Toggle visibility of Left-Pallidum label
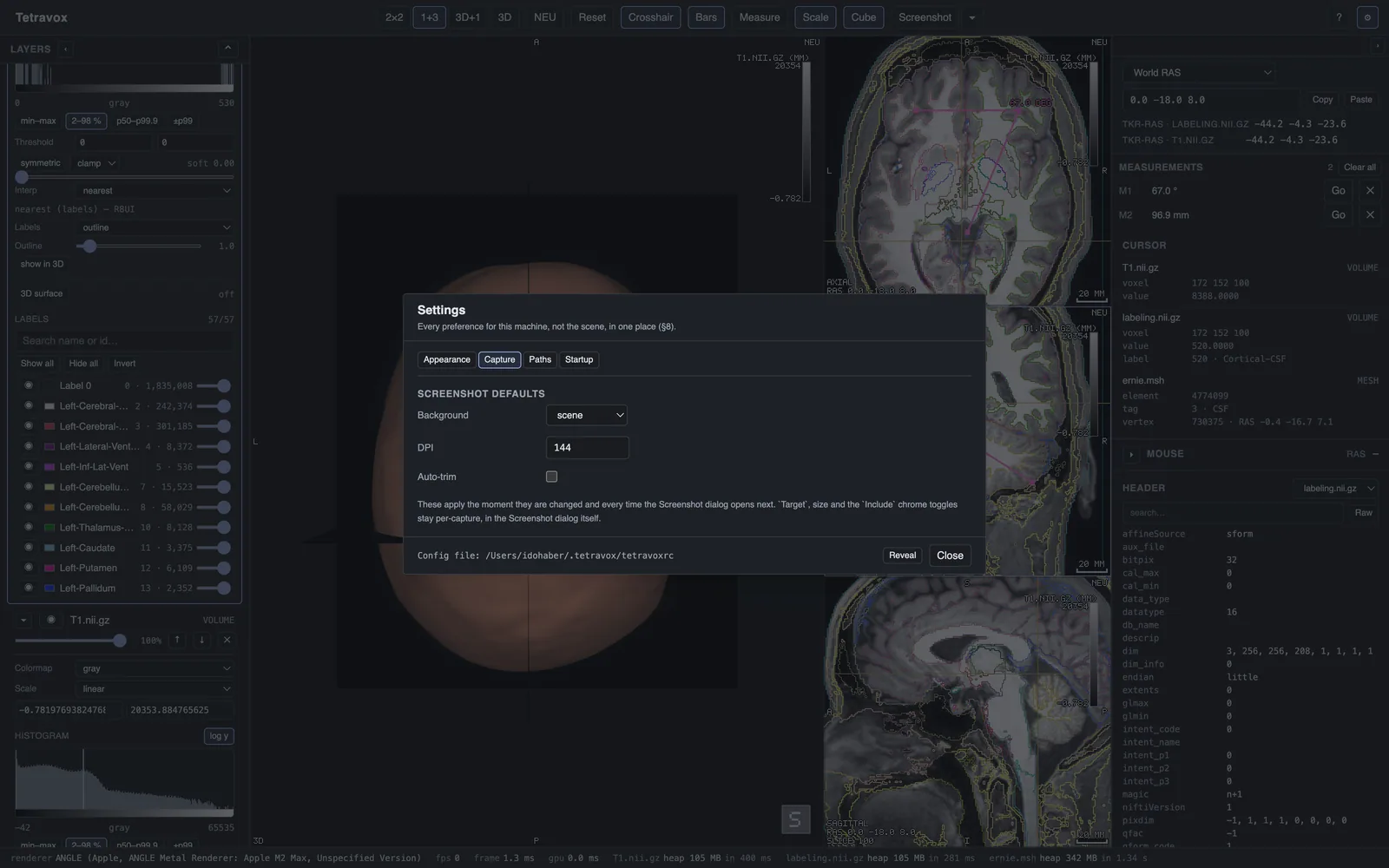1389x868 pixels. pos(29,589)
